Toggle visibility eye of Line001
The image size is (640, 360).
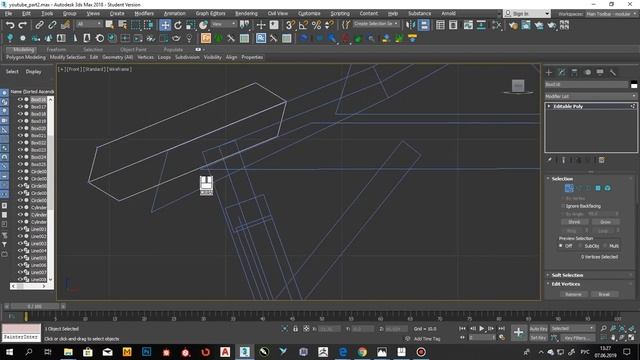[20, 229]
